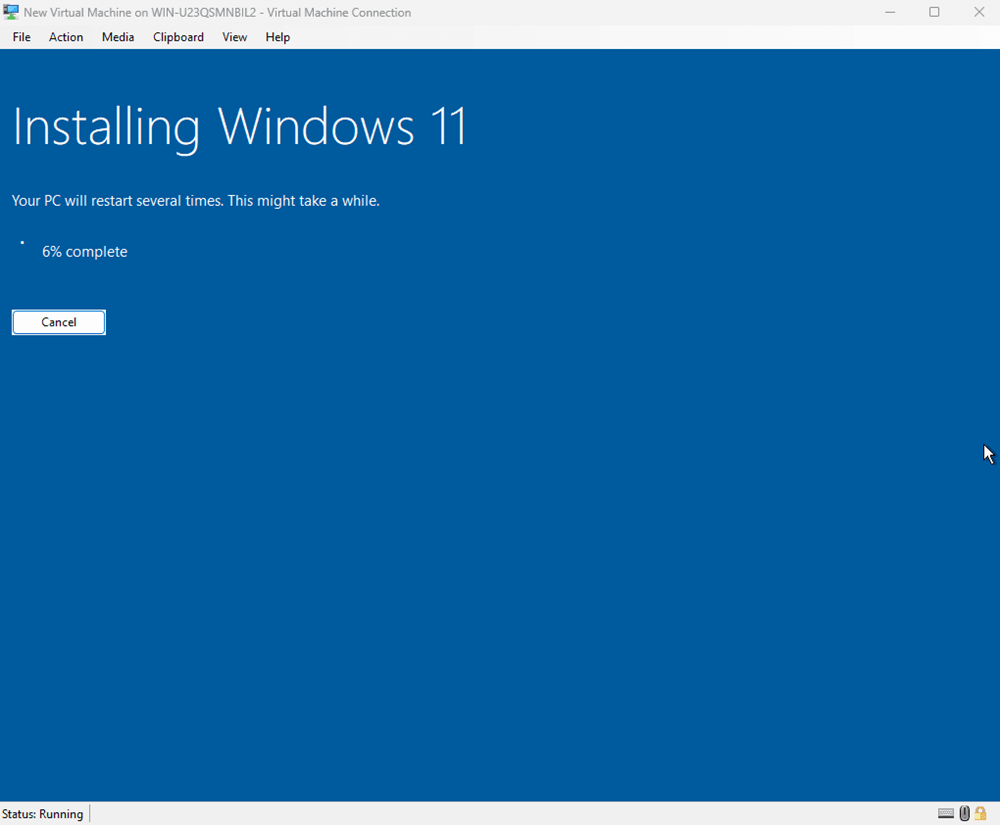Maximize the Virtual Machine Connection window
1000x825 pixels.
coord(934,12)
